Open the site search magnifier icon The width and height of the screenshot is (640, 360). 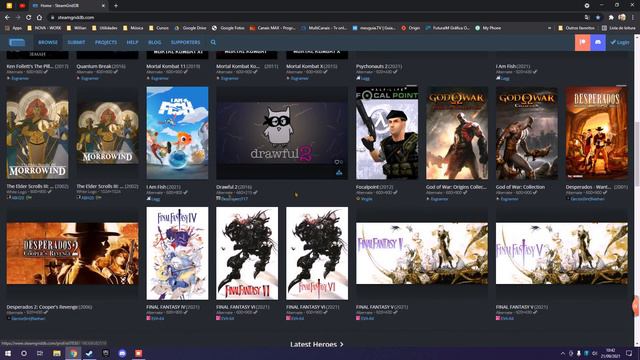[213, 42]
